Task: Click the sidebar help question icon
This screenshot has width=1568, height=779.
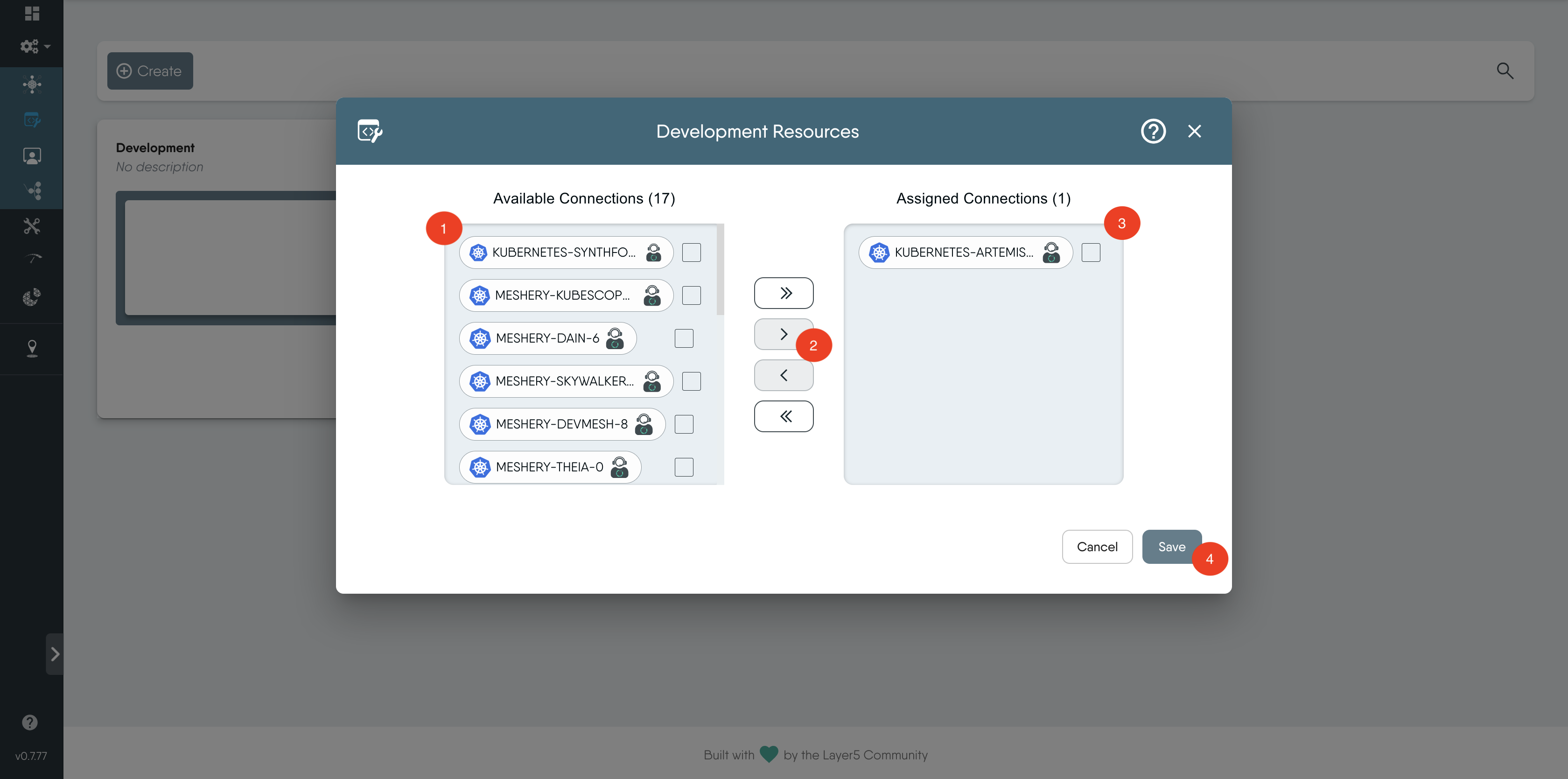Action: click(x=30, y=723)
